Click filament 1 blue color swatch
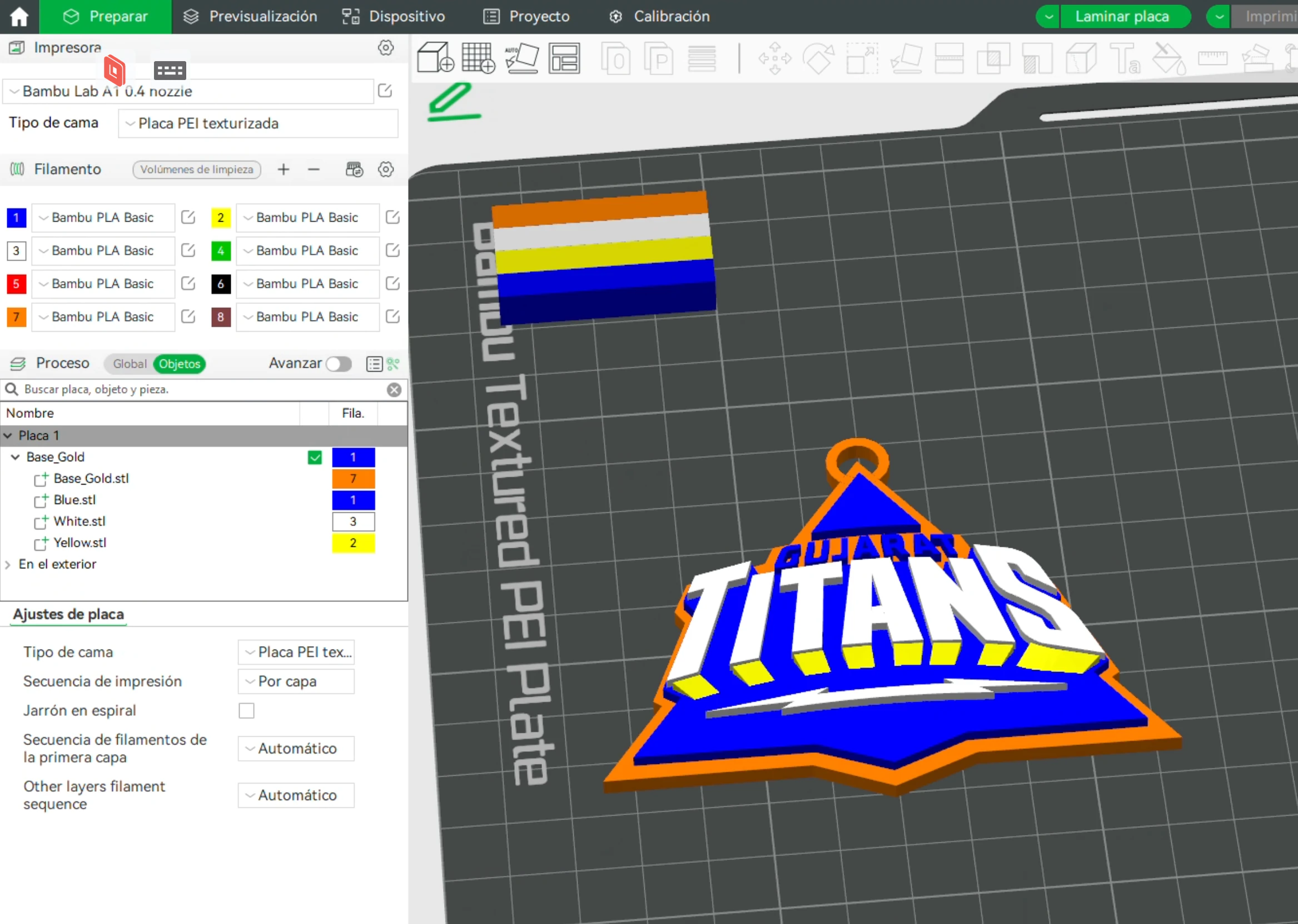 click(17, 217)
